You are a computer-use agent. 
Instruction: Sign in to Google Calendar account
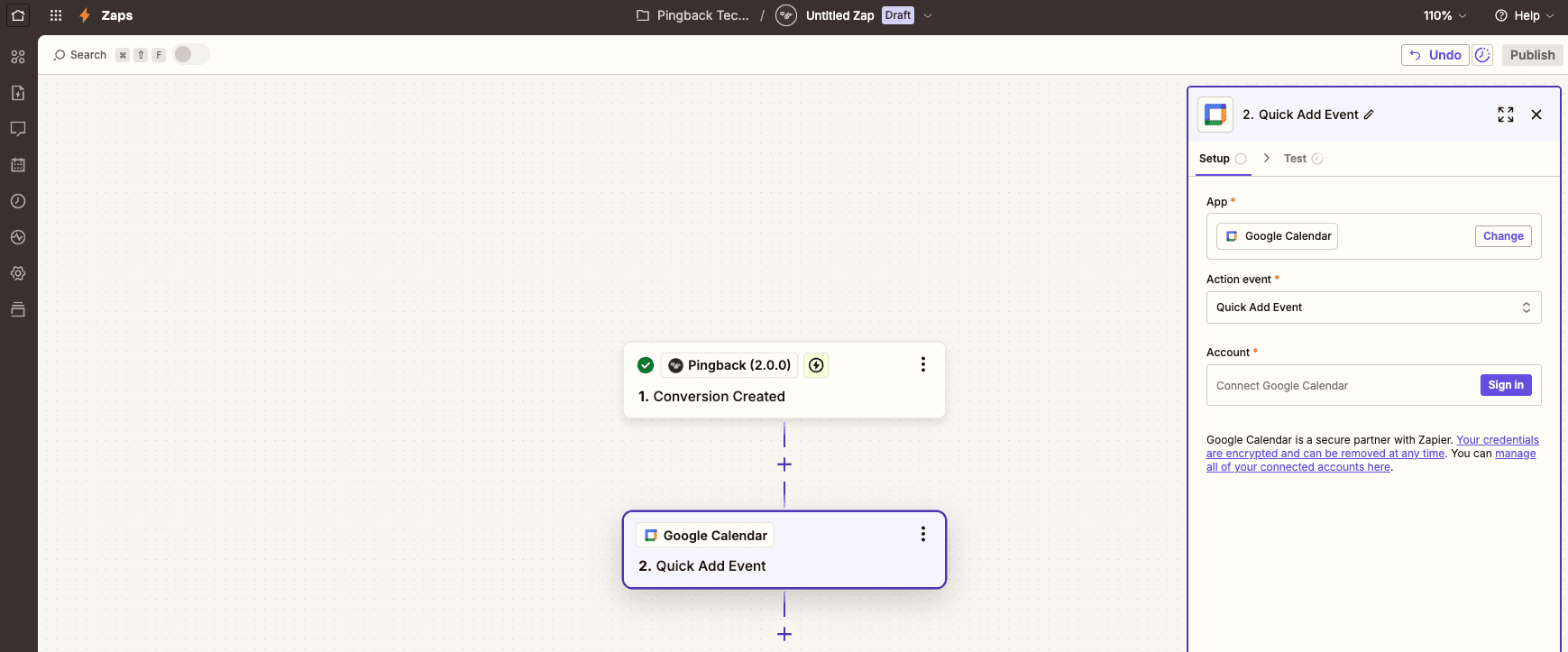(x=1506, y=385)
